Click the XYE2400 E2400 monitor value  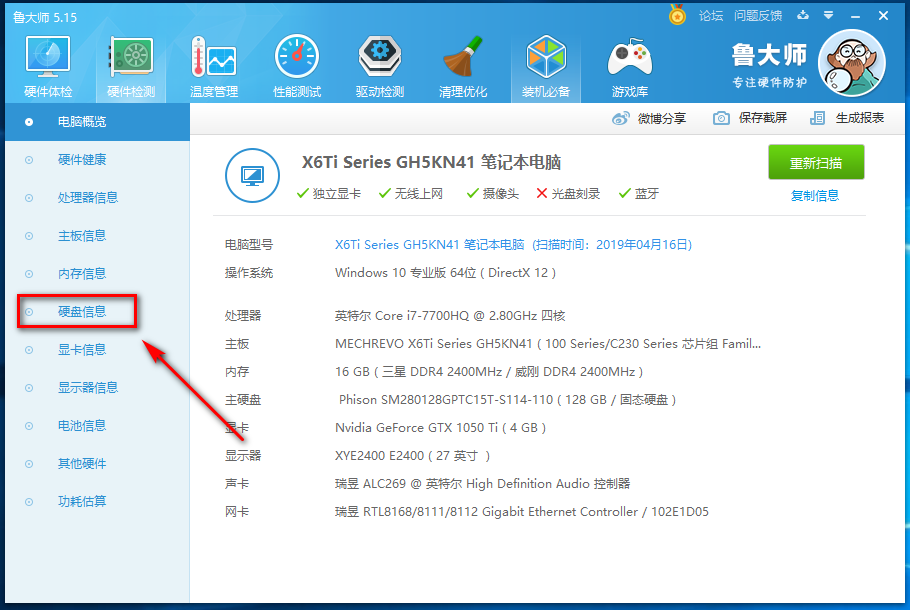(413, 456)
